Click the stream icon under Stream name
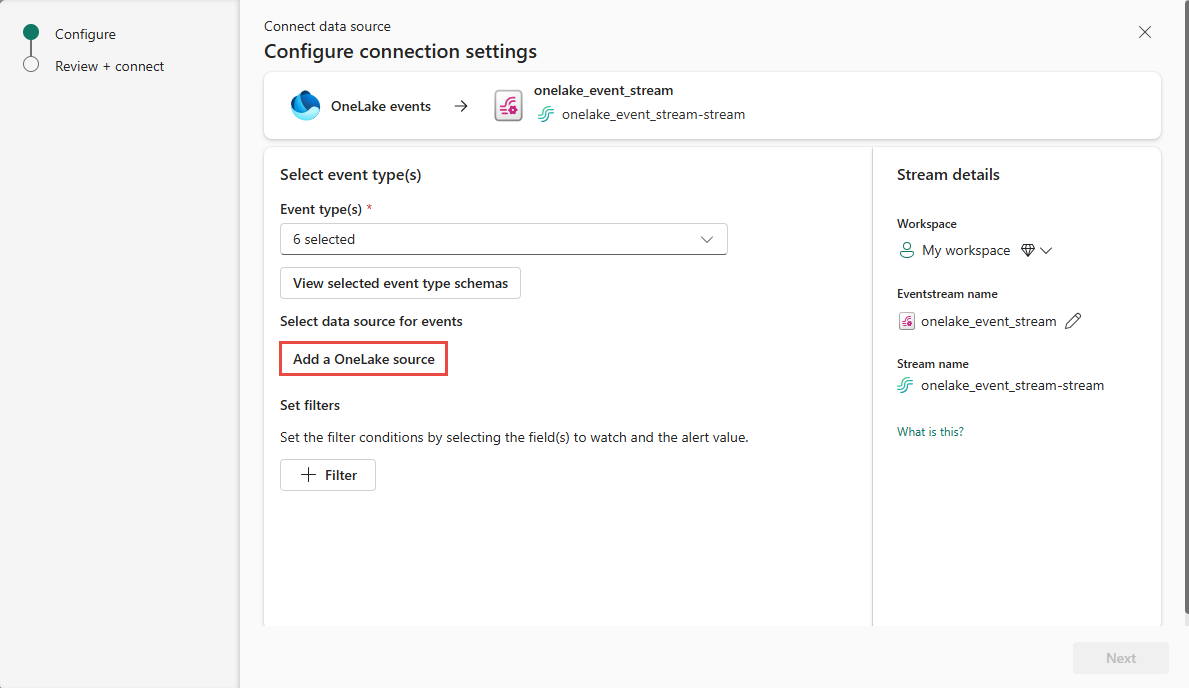Screen dimensions: 1189x688 click(x=906, y=385)
